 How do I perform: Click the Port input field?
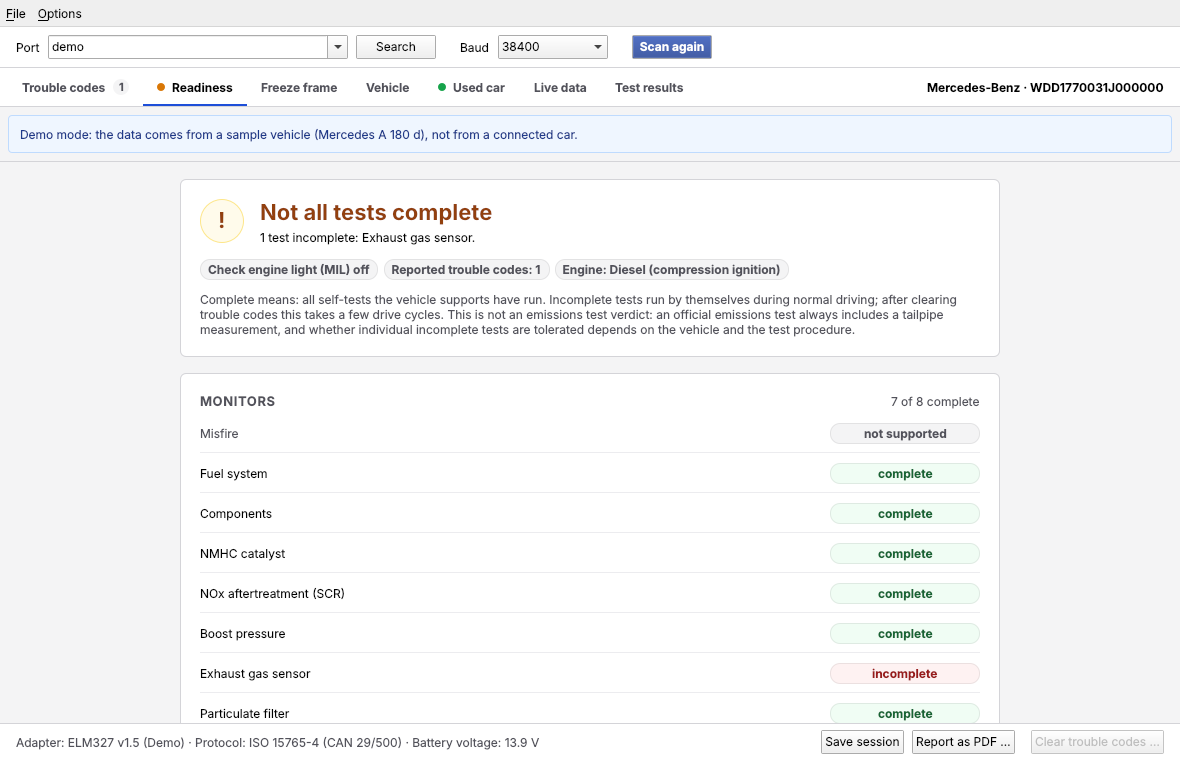click(187, 47)
